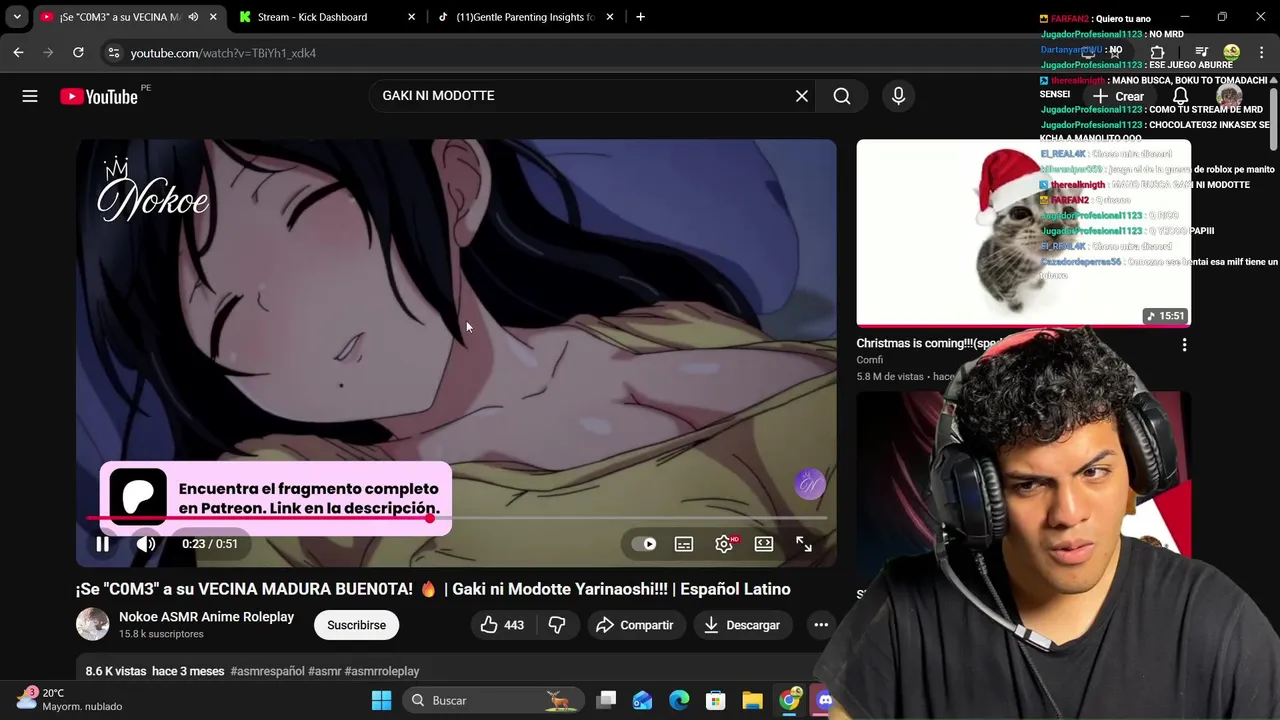The width and height of the screenshot is (1280, 720).
Task: Toggle subtitles on the video player
Action: 684,544
